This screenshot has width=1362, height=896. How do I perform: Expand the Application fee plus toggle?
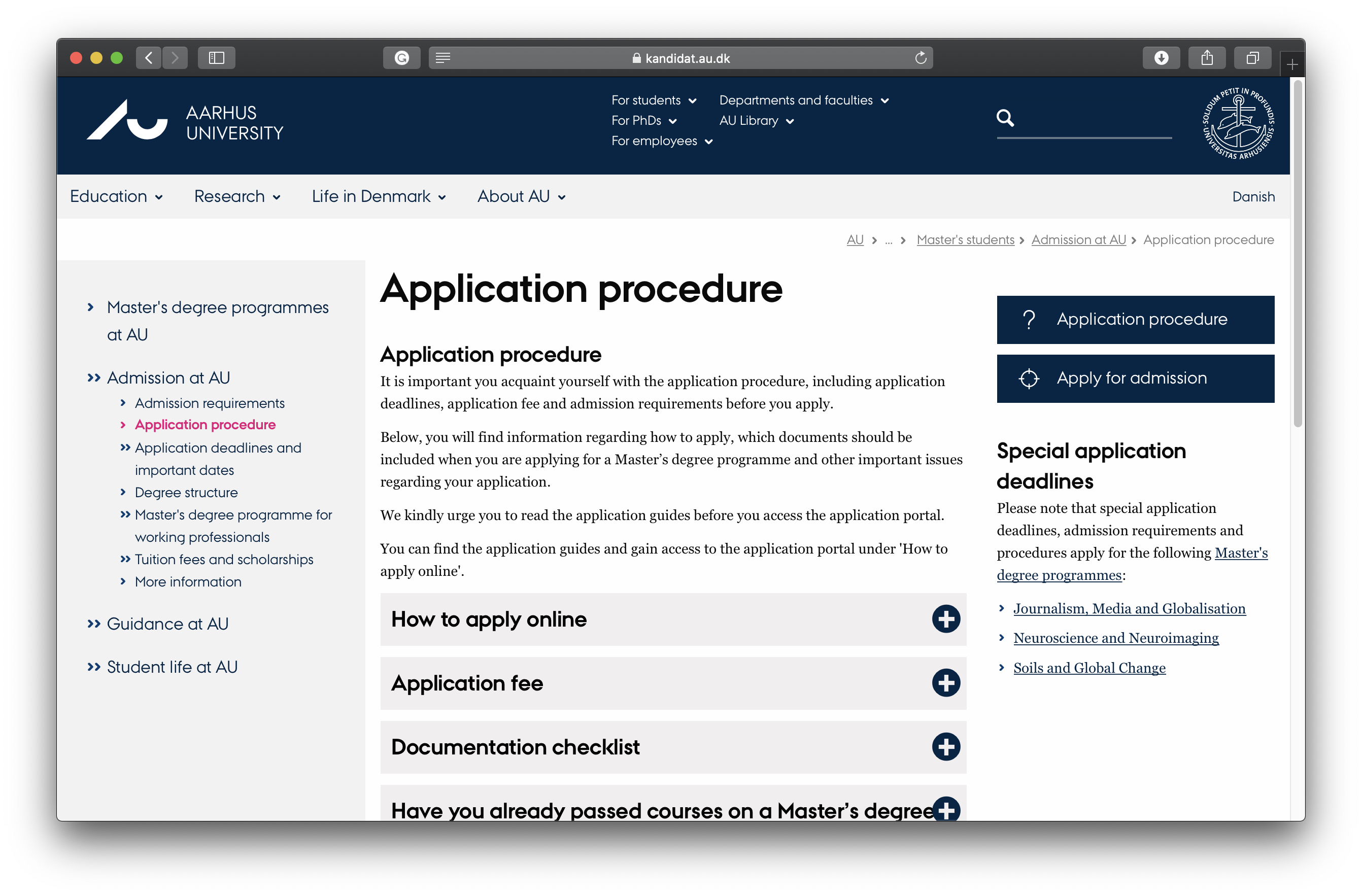tap(945, 683)
